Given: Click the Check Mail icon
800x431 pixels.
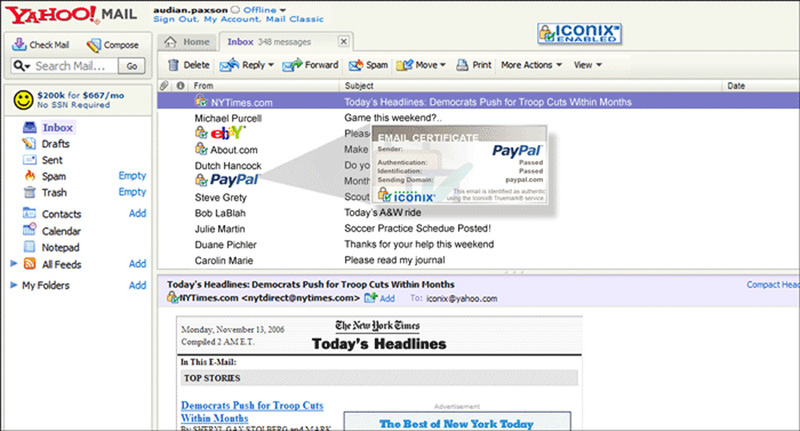Looking at the screenshot, I should tap(19, 44).
